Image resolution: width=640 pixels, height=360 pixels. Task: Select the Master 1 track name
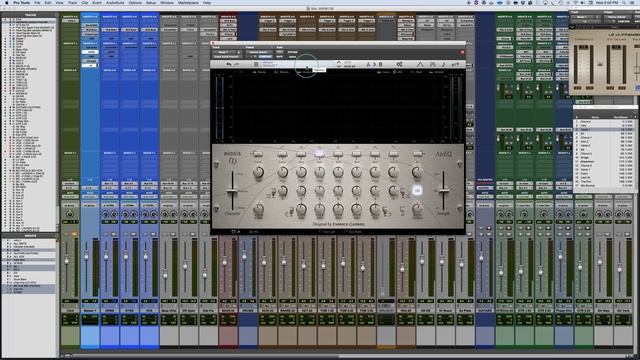pos(90,311)
